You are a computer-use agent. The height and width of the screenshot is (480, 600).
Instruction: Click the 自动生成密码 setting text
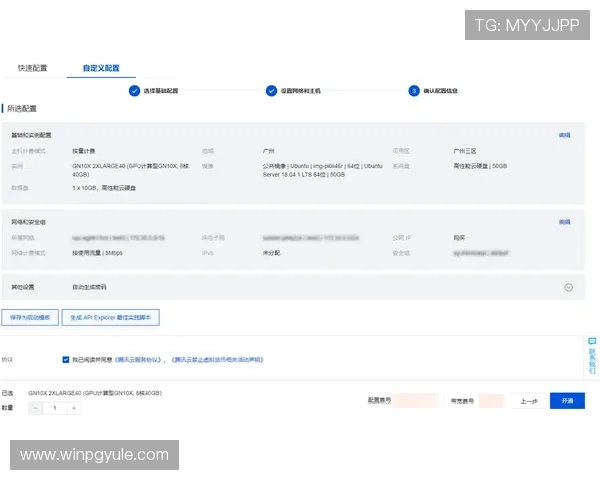[x=89, y=287]
